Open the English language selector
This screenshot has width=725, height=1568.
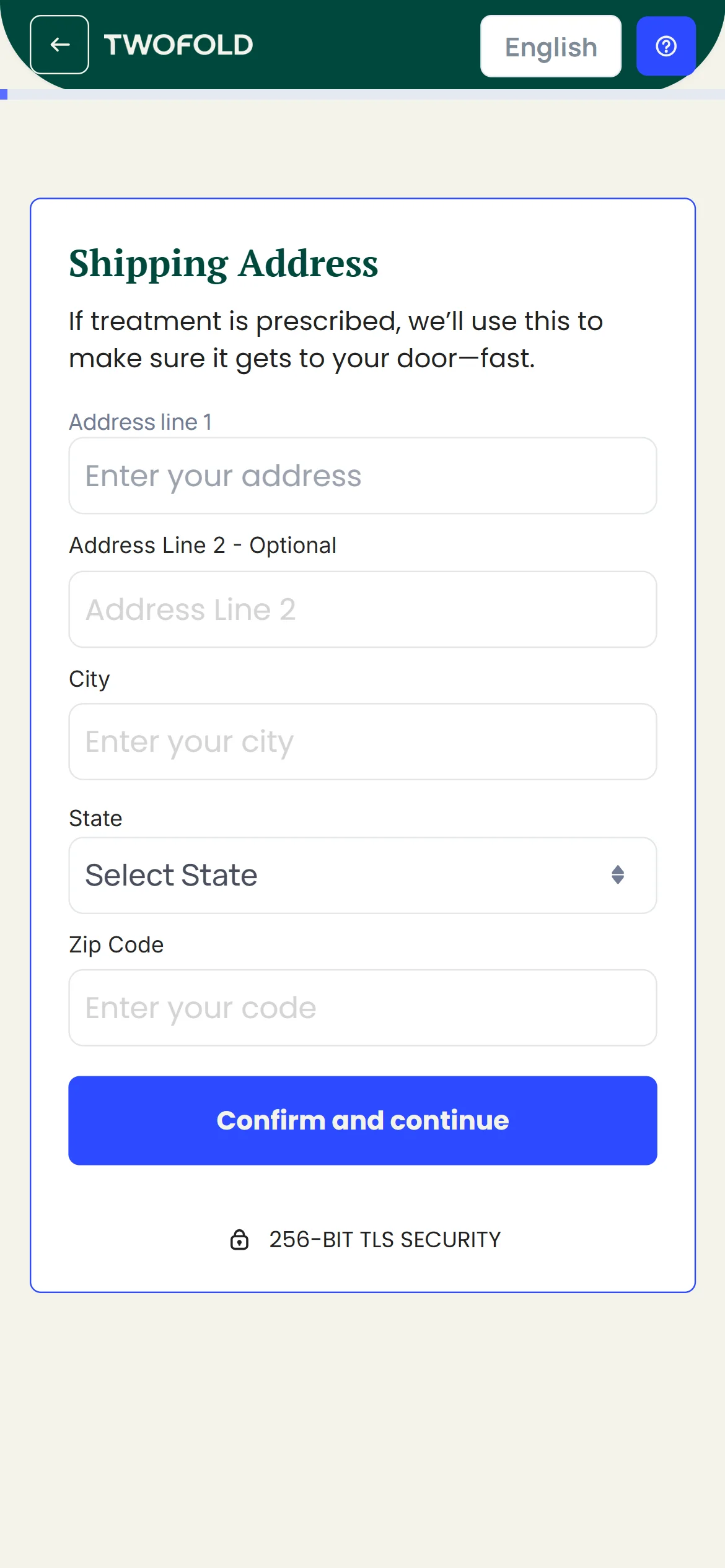point(550,46)
